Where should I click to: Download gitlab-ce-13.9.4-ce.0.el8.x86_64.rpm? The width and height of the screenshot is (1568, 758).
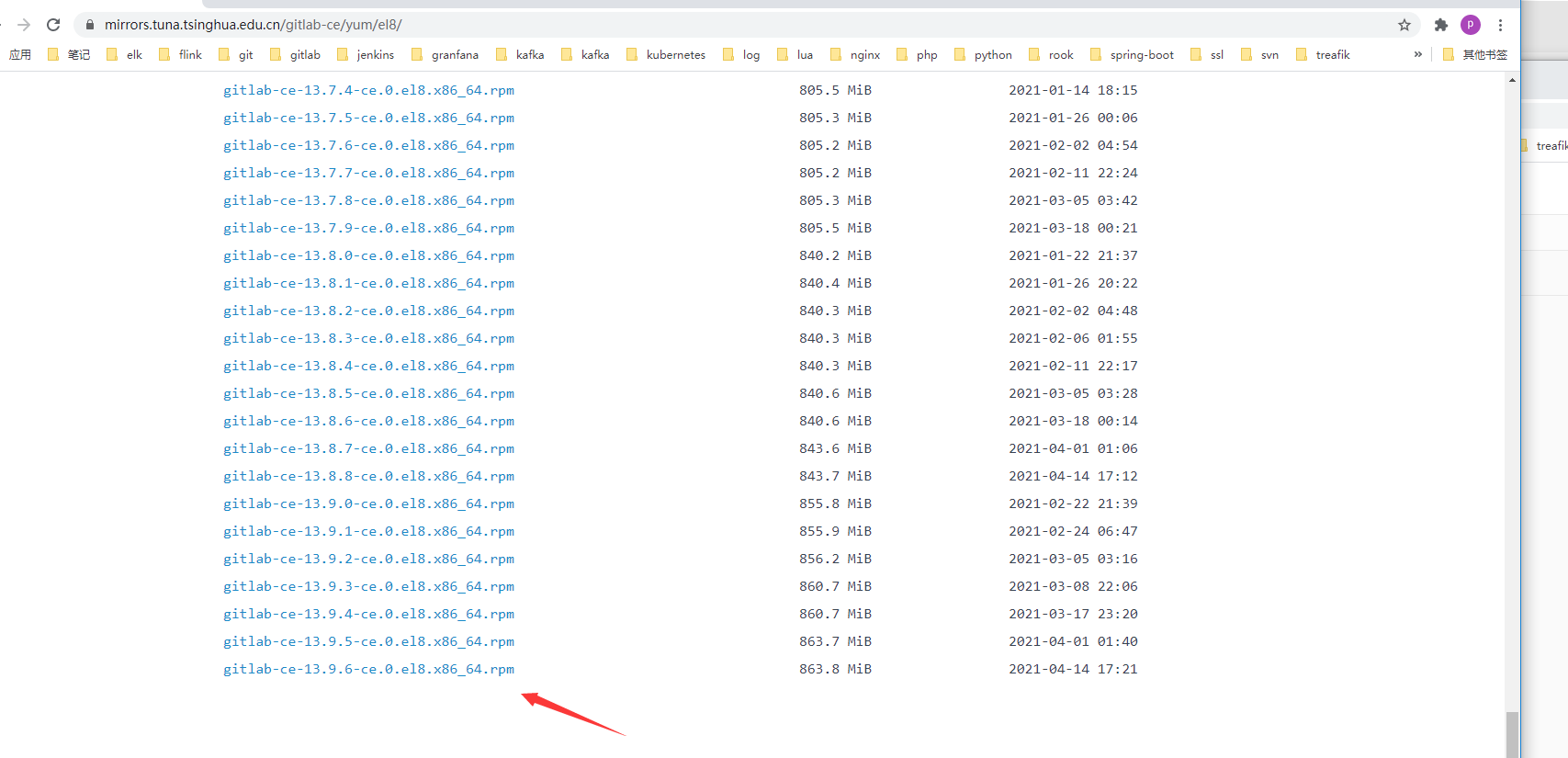[x=368, y=614]
